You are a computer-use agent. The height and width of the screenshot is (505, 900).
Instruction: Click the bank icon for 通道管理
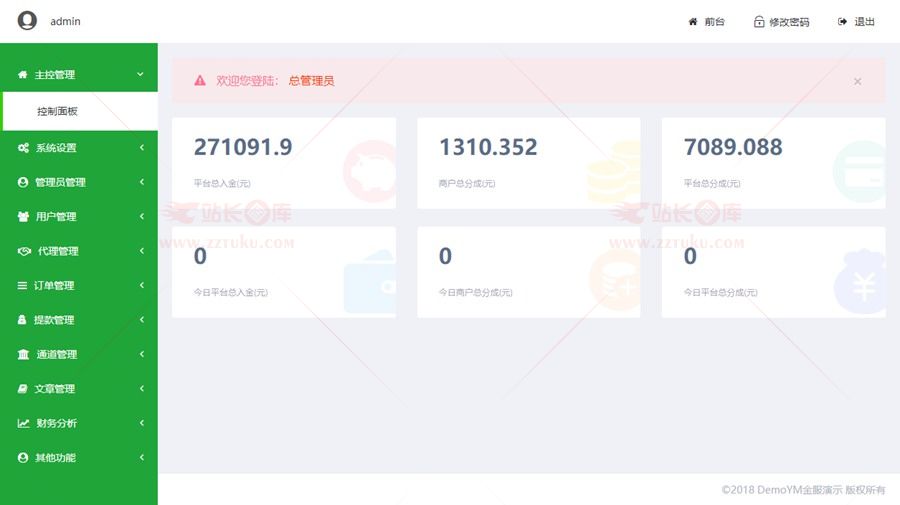click(23, 355)
